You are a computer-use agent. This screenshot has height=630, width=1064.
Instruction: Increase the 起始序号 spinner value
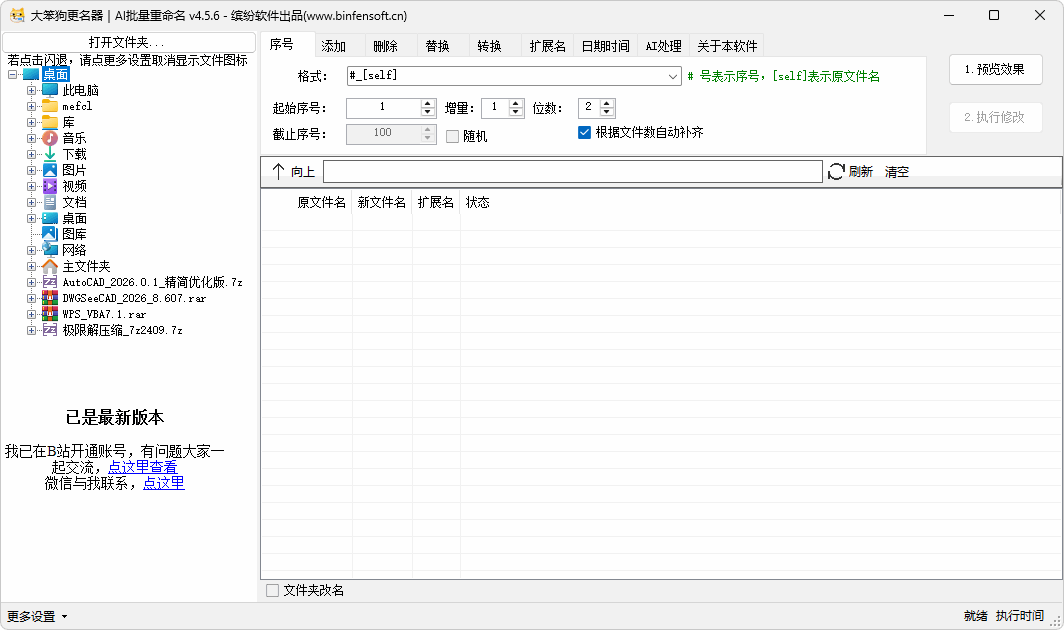(428, 103)
